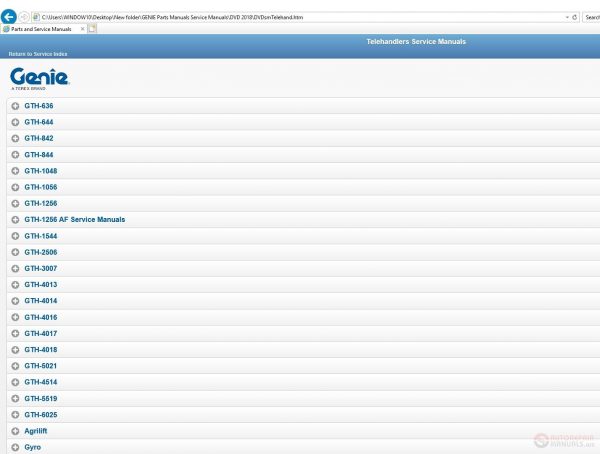Expand the GTH-1048 section
The width and height of the screenshot is (600, 454).
pyautogui.click(x=303, y=171)
